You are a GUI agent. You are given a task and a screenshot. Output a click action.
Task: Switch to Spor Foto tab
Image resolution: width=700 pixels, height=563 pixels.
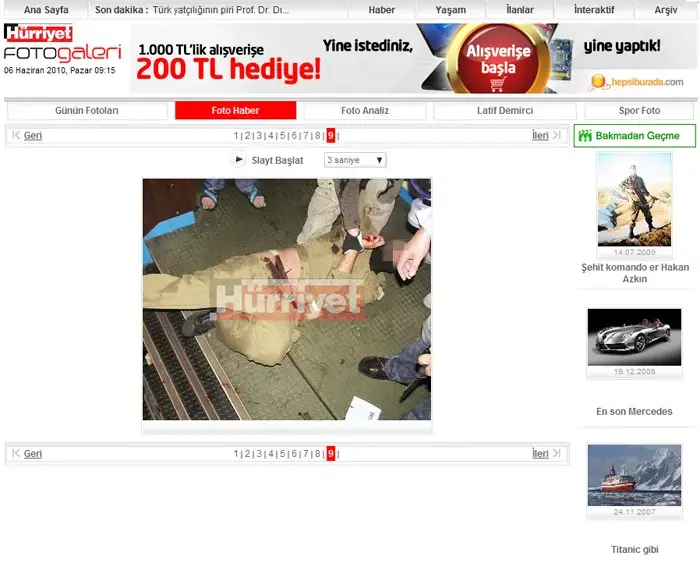[639, 110]
